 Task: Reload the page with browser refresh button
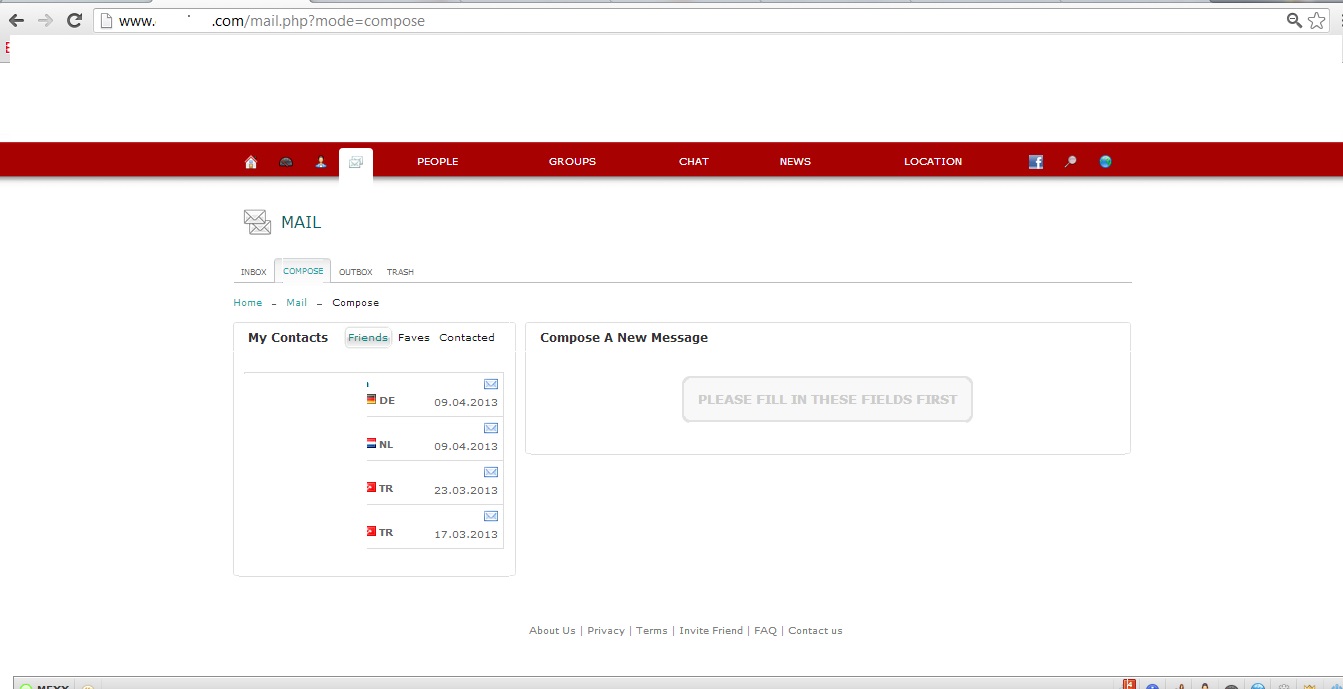pyautogui.click(x=74, y=20)
